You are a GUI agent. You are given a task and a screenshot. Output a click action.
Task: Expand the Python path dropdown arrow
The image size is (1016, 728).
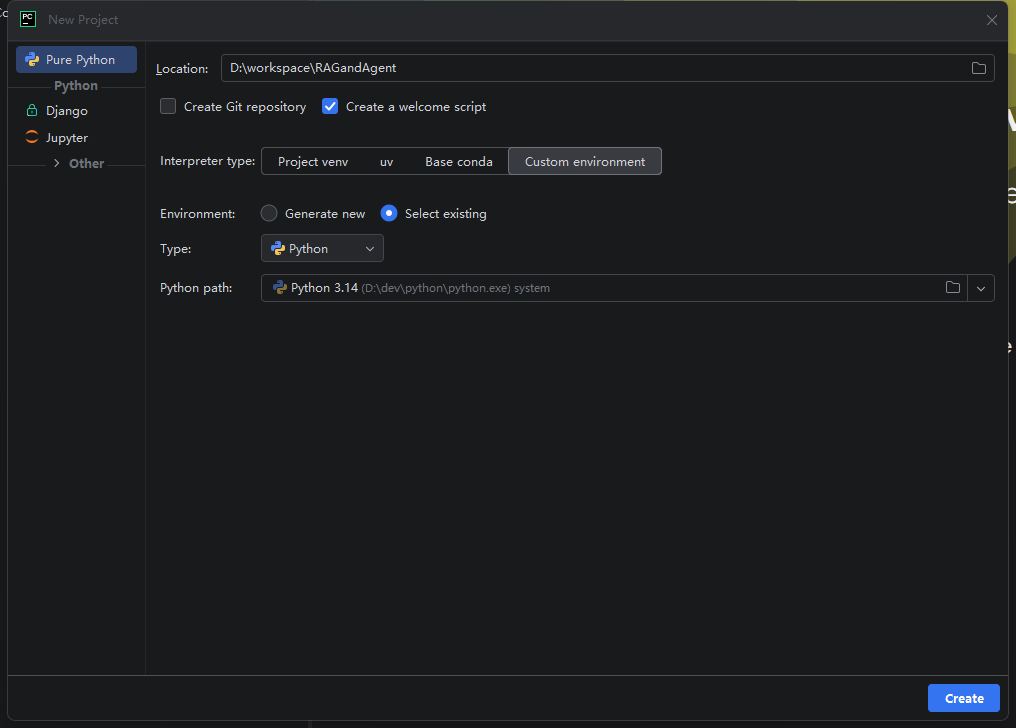click(x=981, y=288)
